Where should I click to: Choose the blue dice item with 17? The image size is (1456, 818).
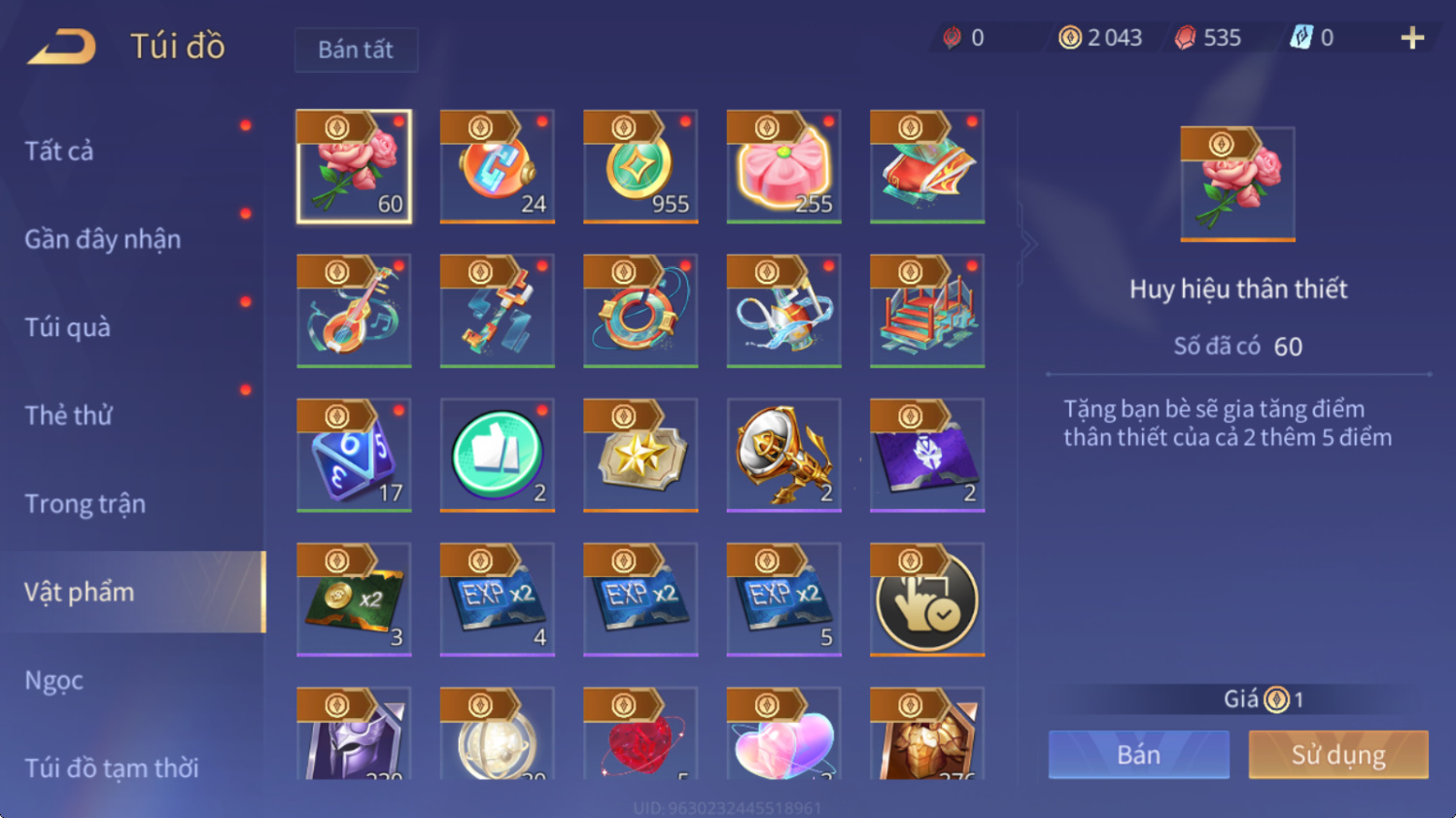pyautogui.click(x=354, y=455)
